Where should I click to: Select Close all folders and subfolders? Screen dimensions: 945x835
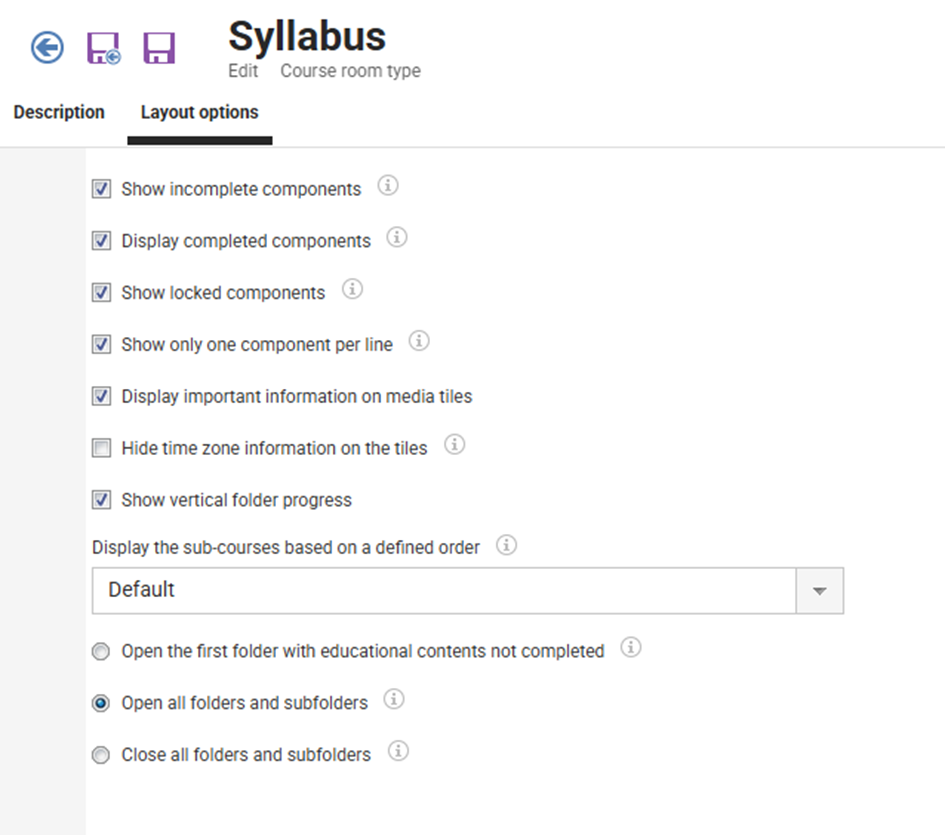click(x=101, y=755)
